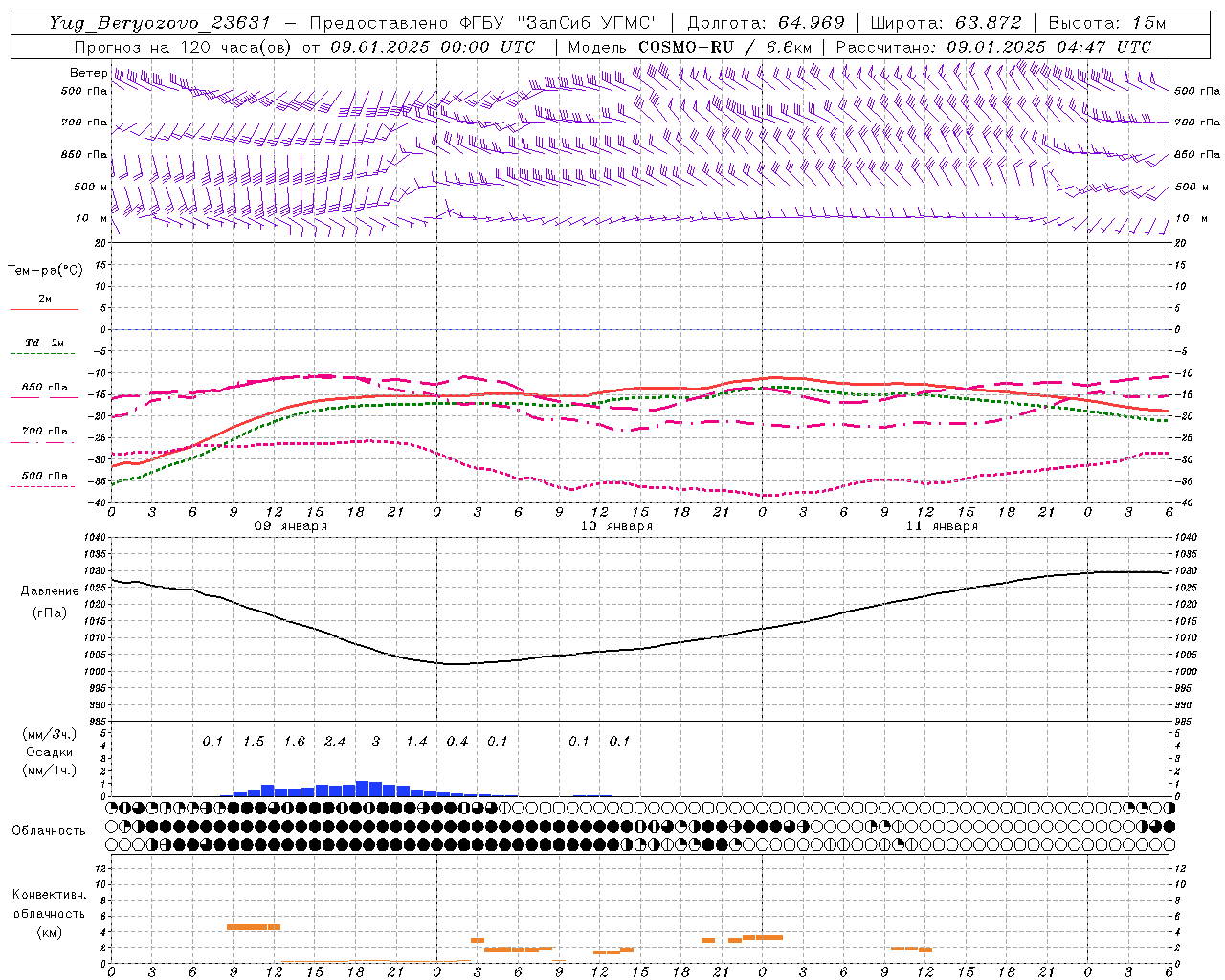Click the dashed line sample under 'Td 2м'
This screenshot has width=1225, height=980.
[43, 354]
